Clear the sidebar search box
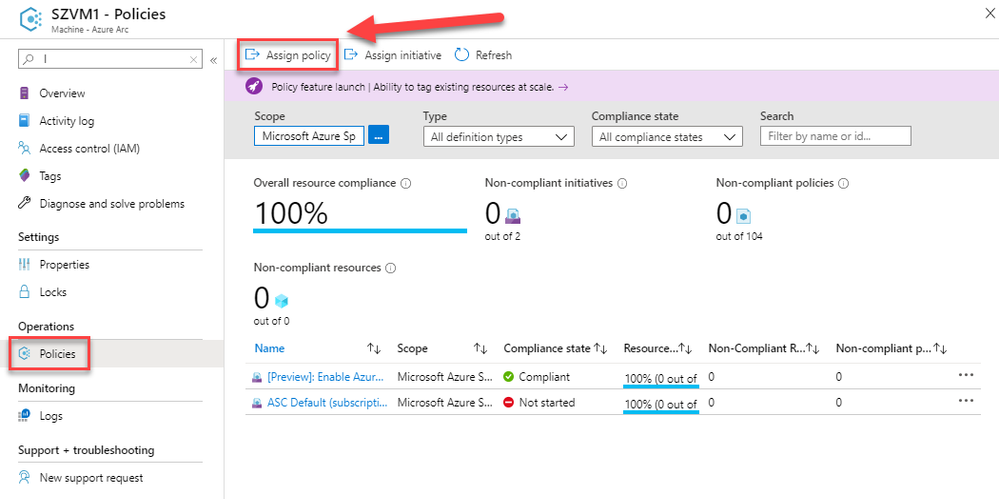 pos(194,60)
